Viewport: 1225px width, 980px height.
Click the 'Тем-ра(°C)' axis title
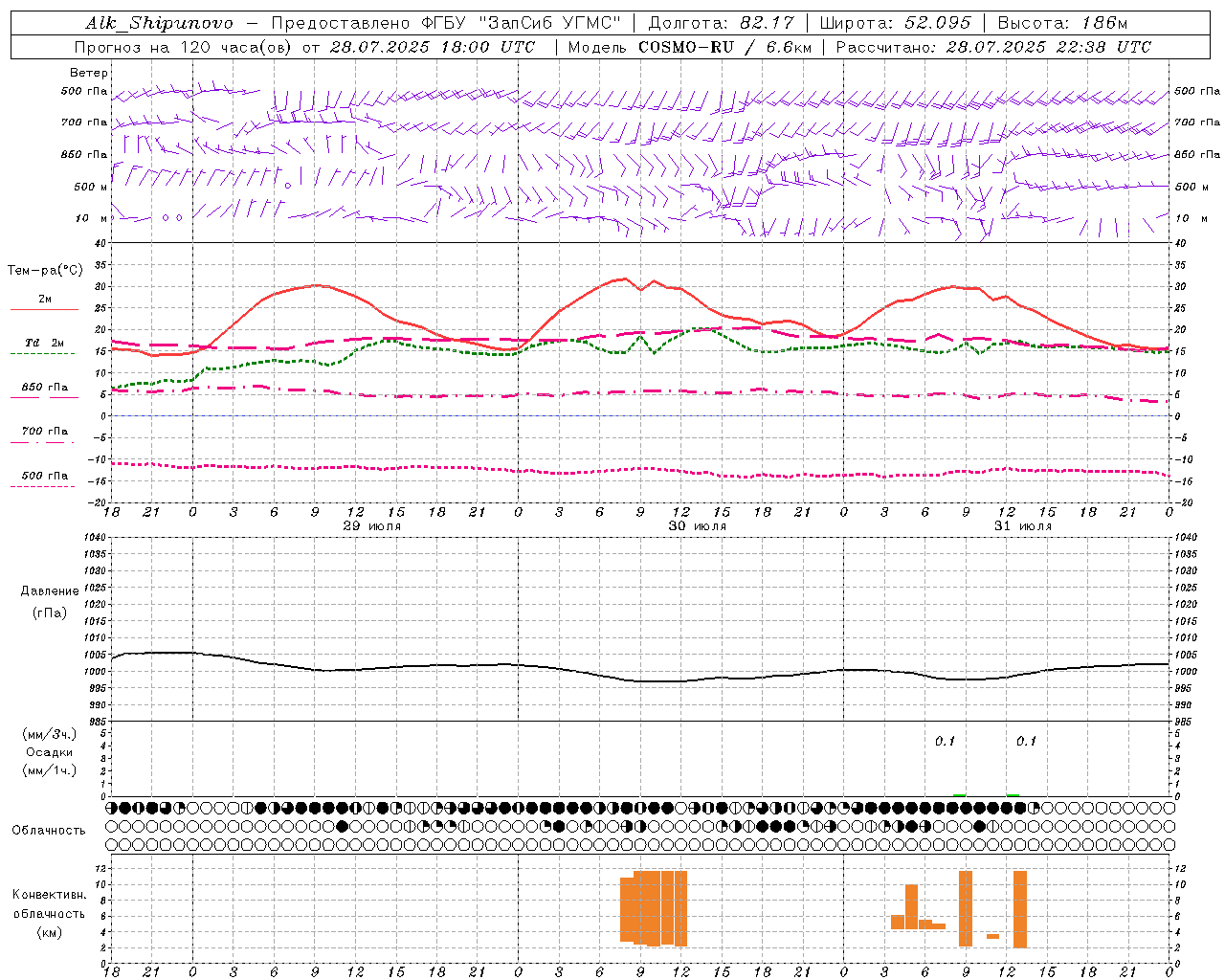click(x=45, y=271)
